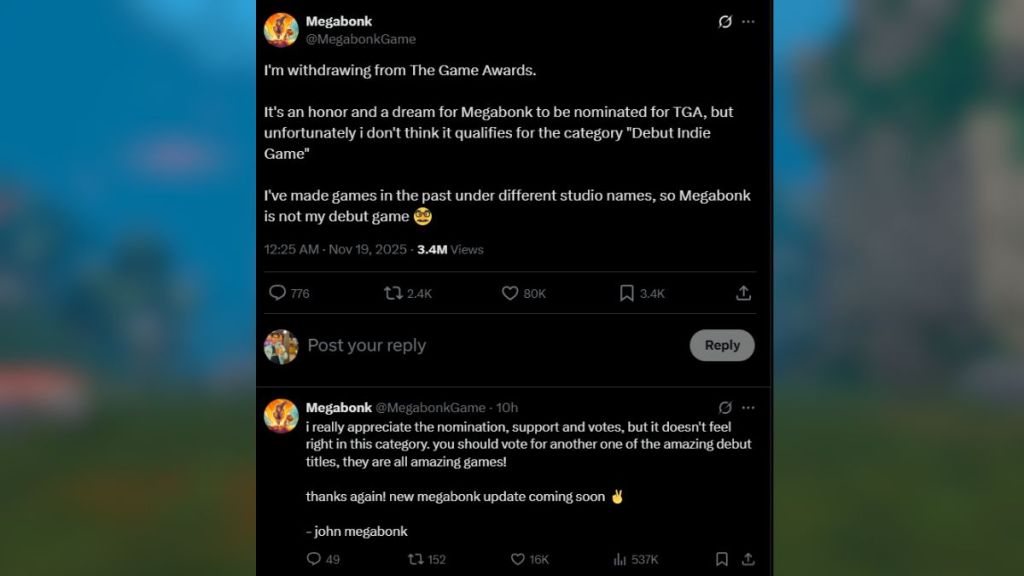Click the Megabonk profile avatar
The image size is (1024, 576).
coord(281,30)
